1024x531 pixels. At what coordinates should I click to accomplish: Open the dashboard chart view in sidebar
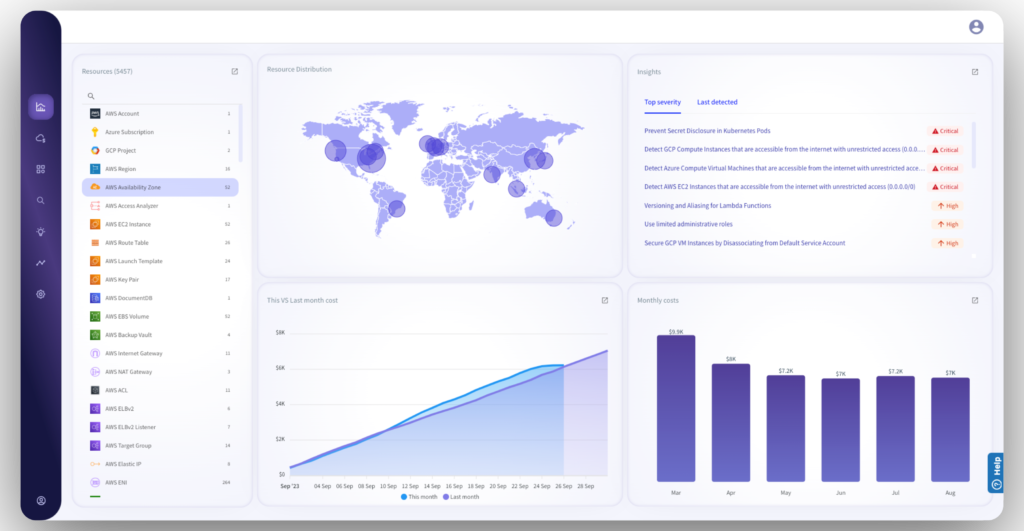pyautogui.click(x=40, y=107)
